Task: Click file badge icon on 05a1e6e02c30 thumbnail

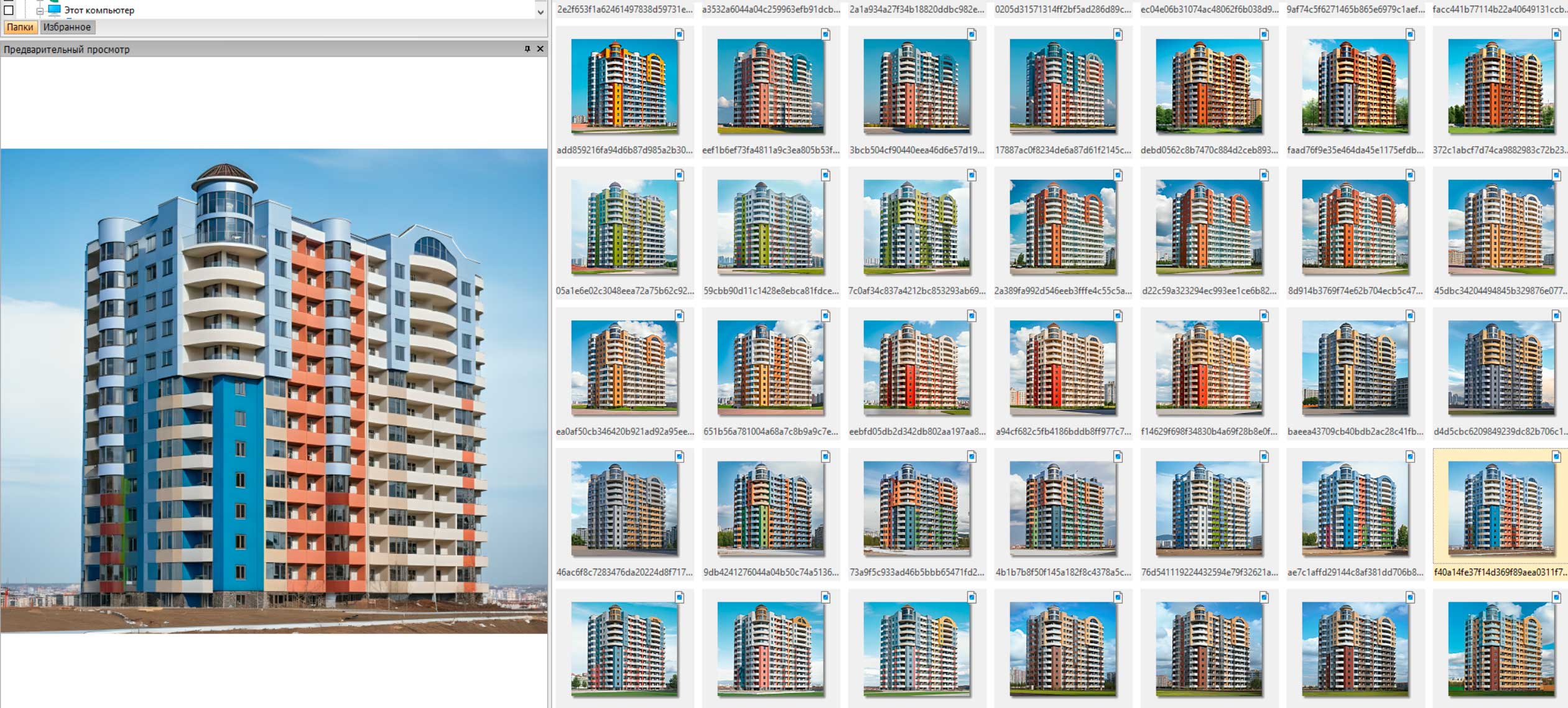Action: pyautogui.click(x=679, y=175)
